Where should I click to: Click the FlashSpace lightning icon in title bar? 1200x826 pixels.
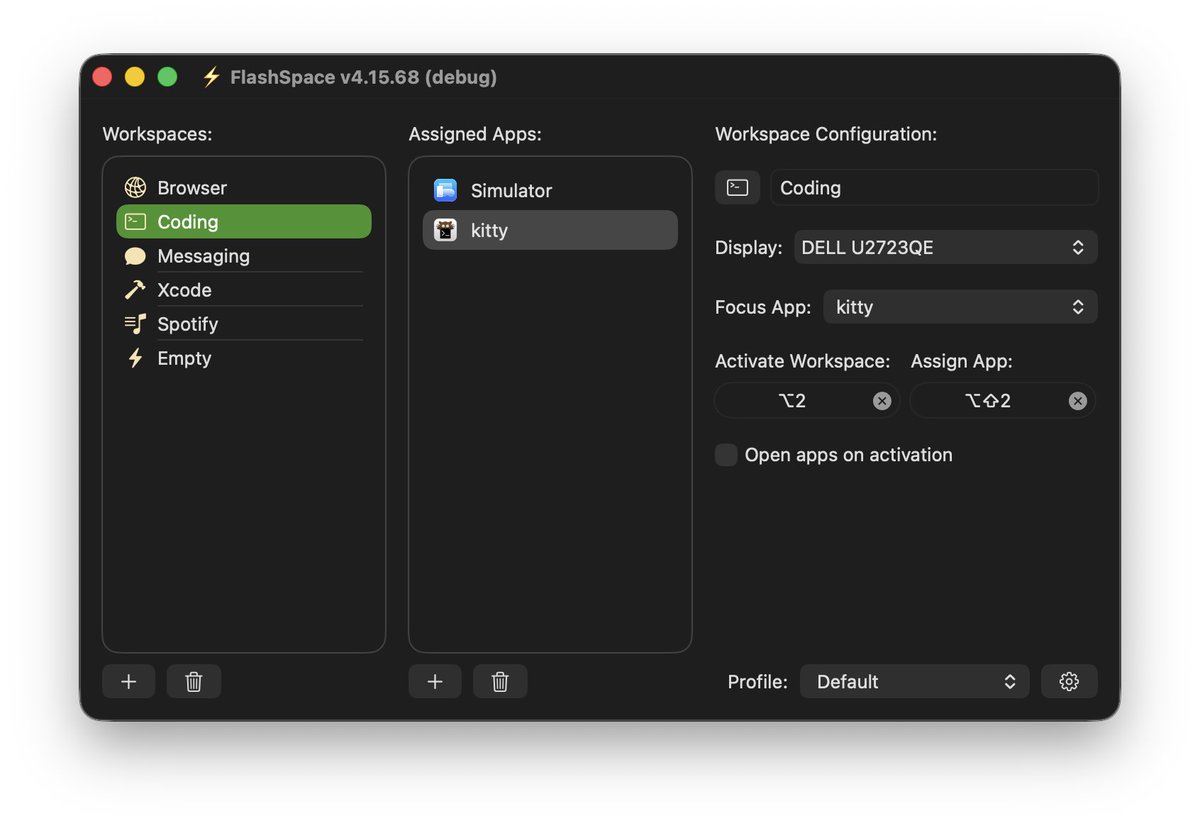click(x=211, y=77)
